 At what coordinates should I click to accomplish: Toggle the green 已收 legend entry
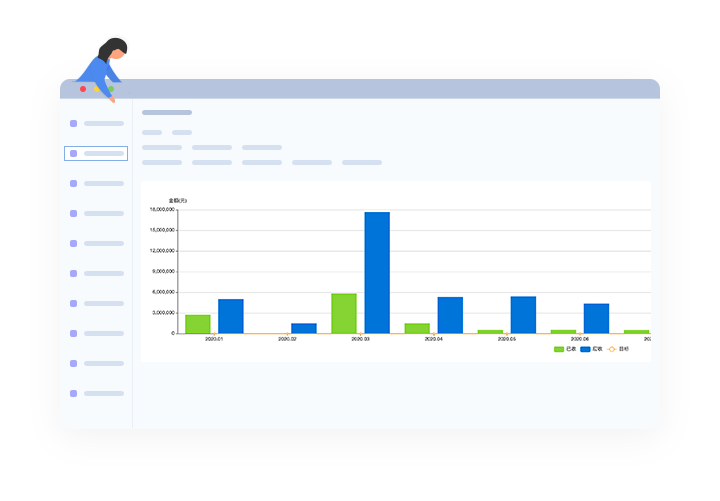[x=565, y=349]
